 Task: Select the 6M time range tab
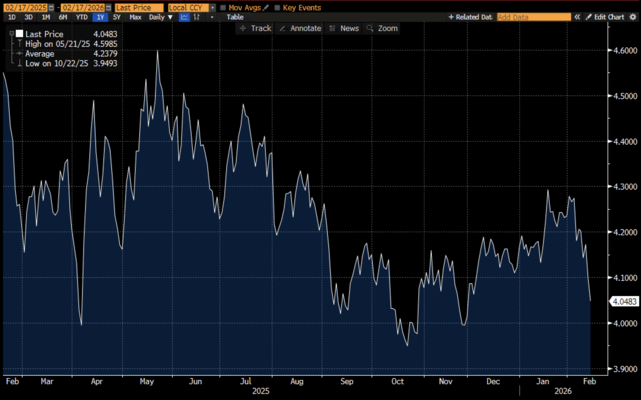coord(63,17)
